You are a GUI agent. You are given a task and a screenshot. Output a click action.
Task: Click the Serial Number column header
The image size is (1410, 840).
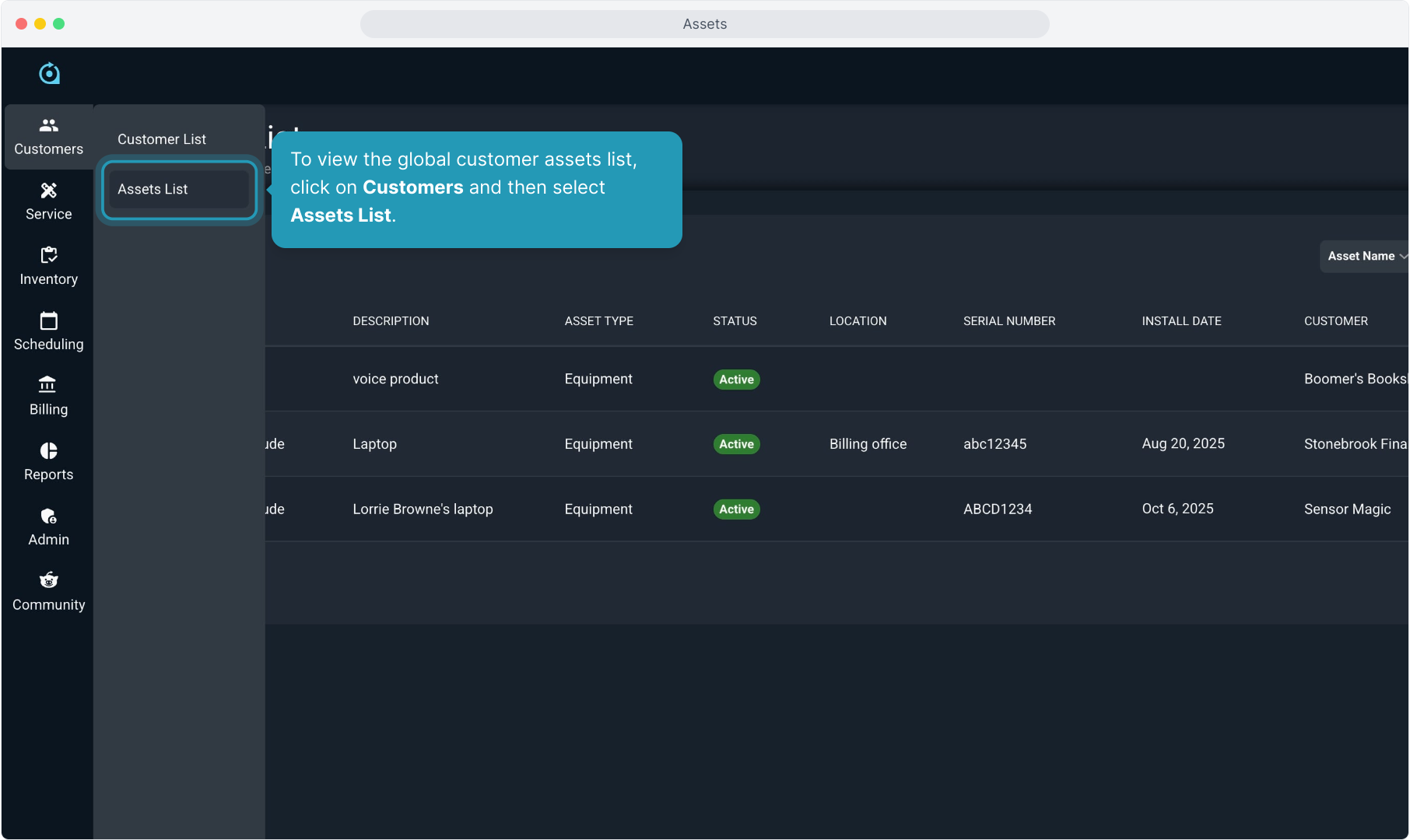[1008, 321]
